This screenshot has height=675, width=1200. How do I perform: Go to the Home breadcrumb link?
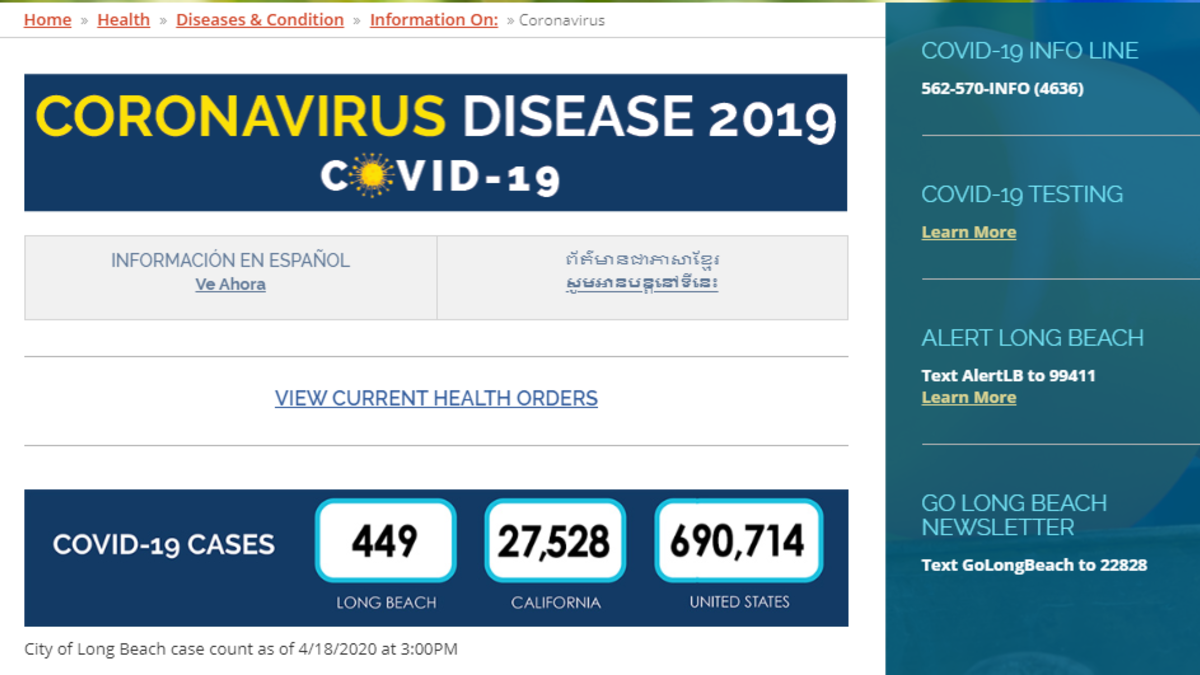[x=48, y=20]
